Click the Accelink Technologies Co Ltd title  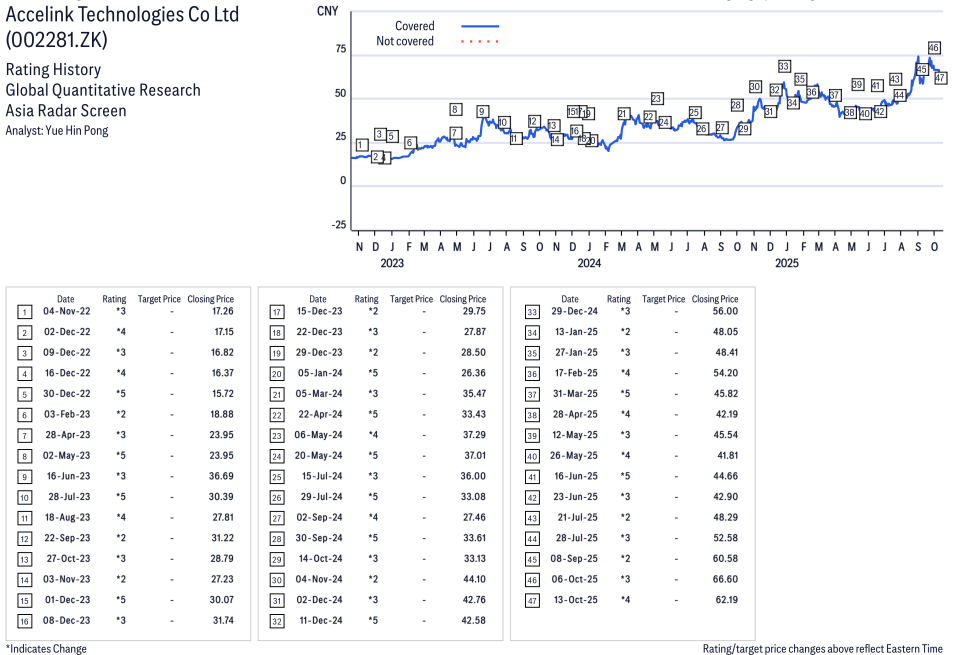122,16
